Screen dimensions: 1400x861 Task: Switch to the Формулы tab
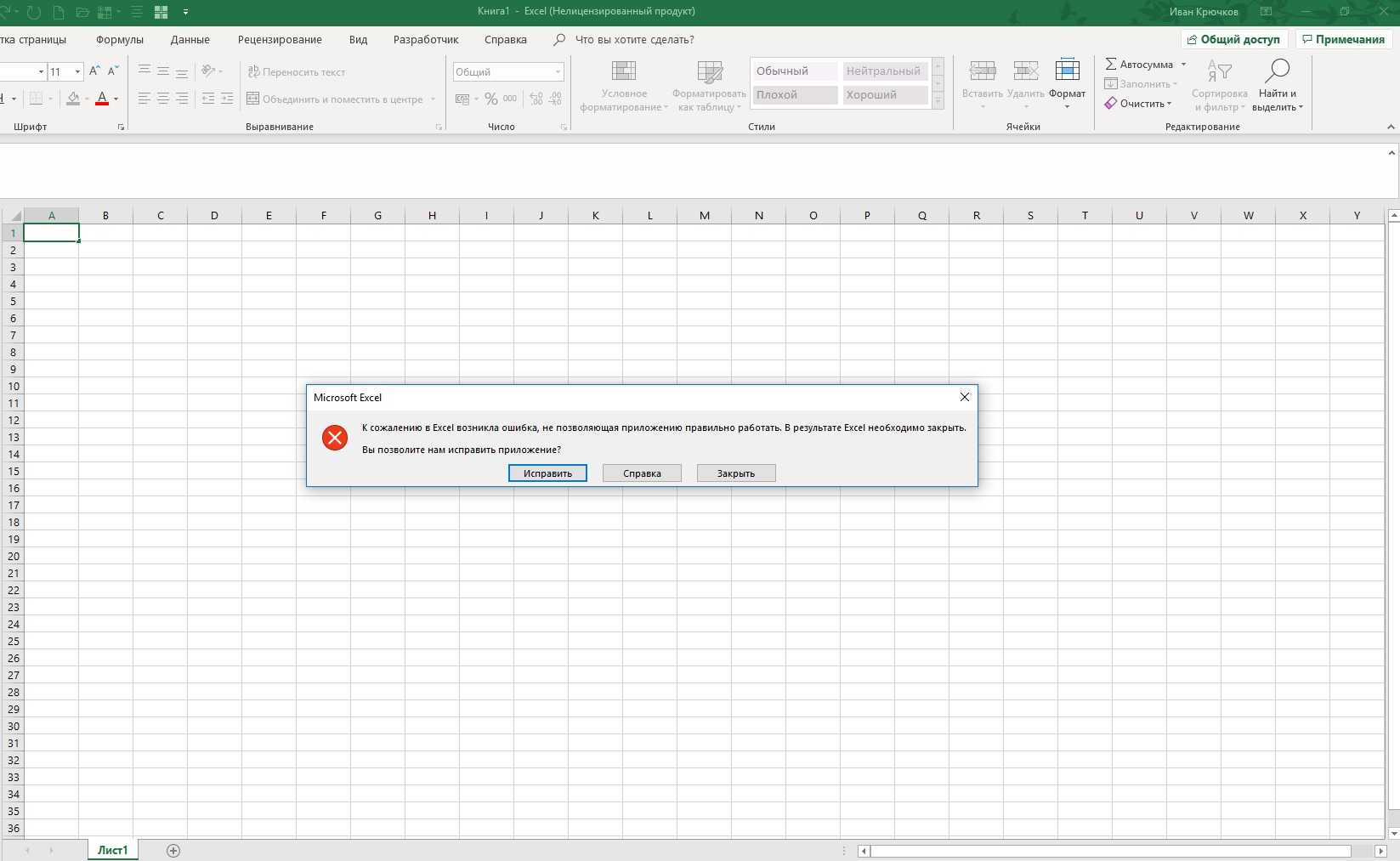click(x=120, y=39)
